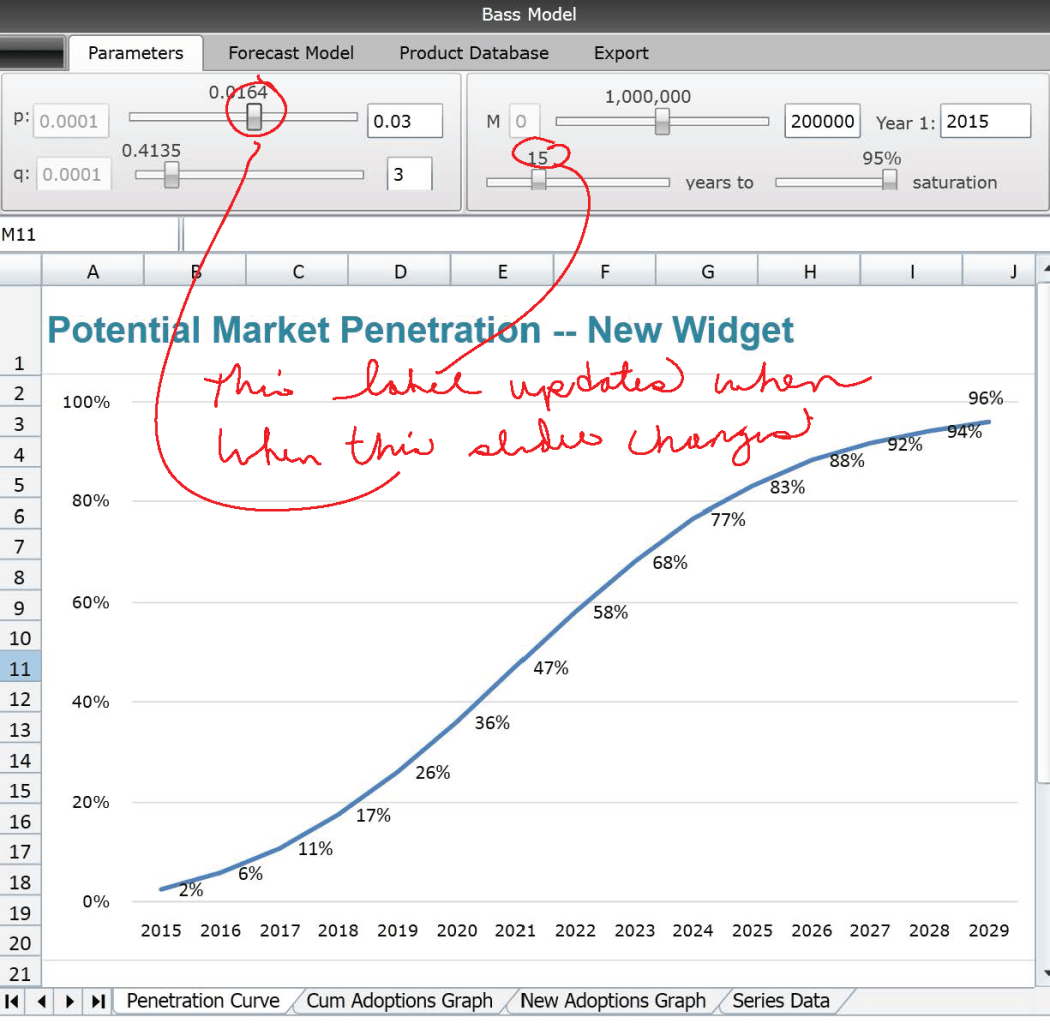
Task: Click the M market size slider thumb
Action: [662, 121]
